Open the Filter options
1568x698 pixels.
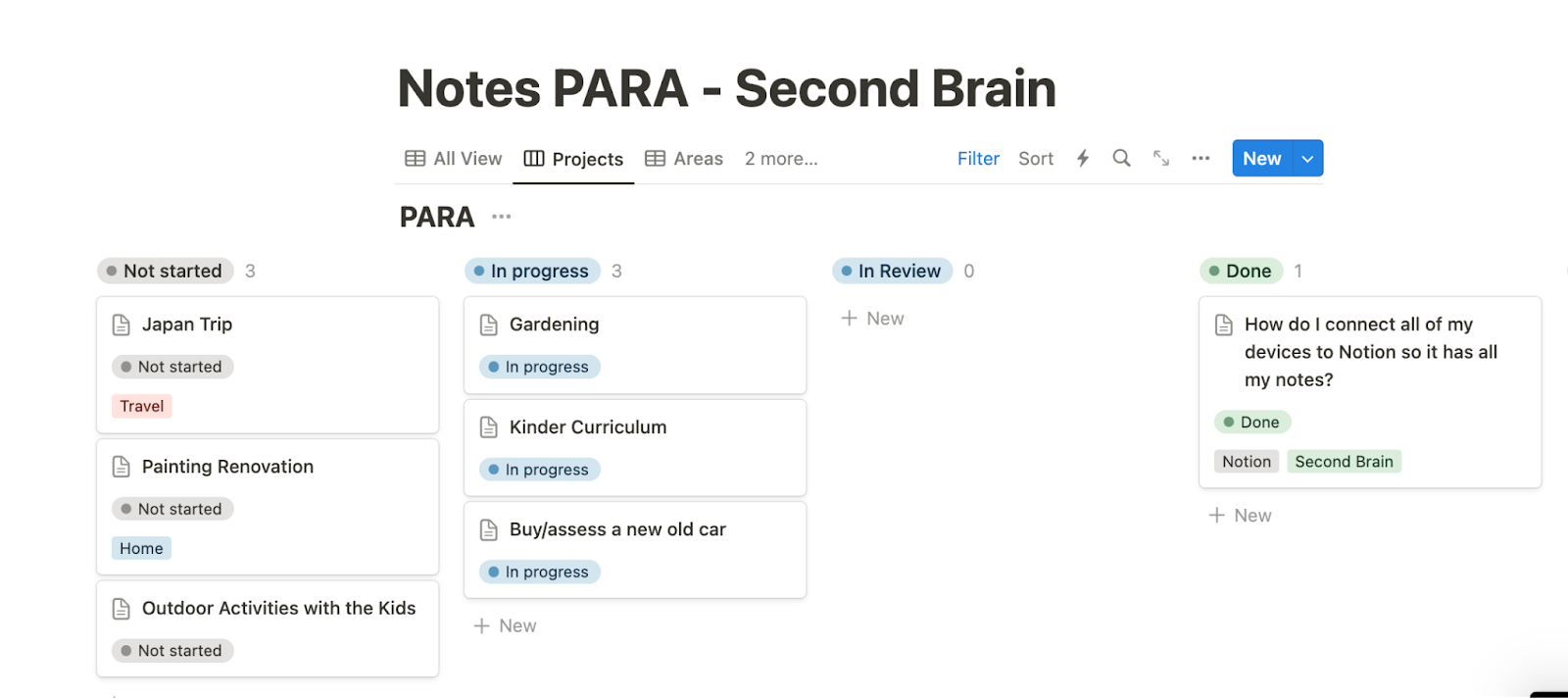977,158
